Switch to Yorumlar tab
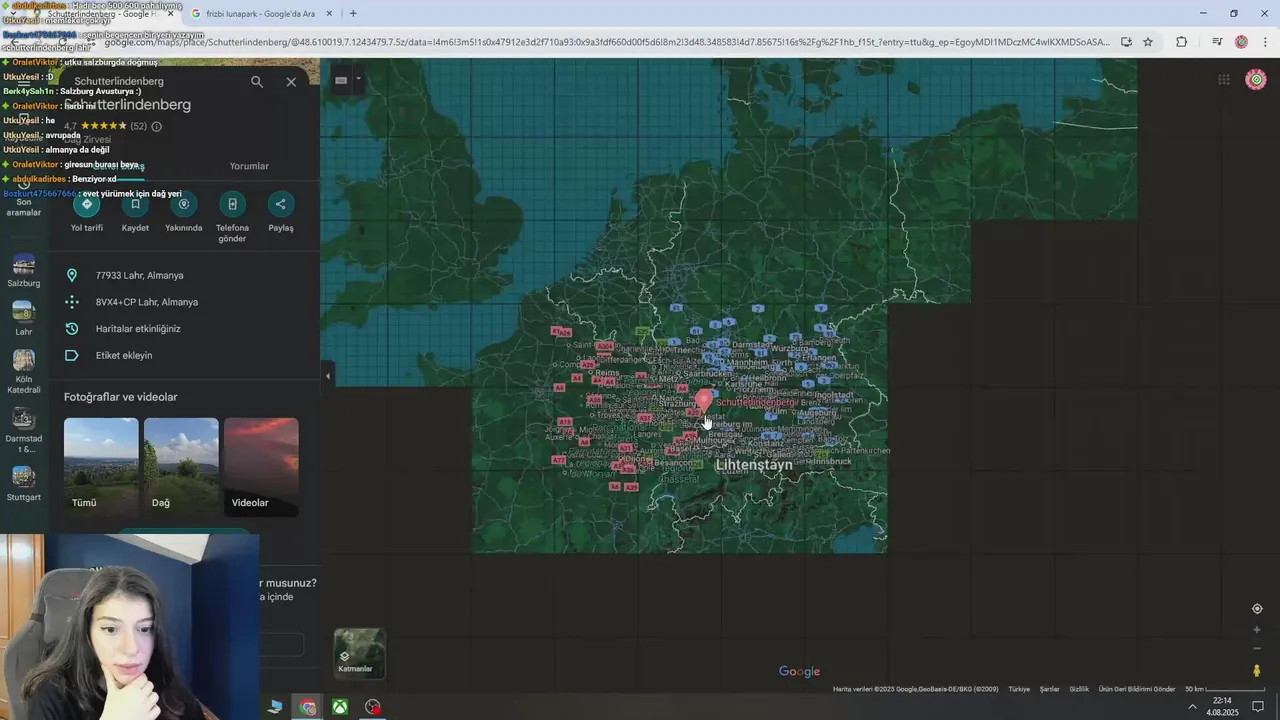 click(249, 166)
